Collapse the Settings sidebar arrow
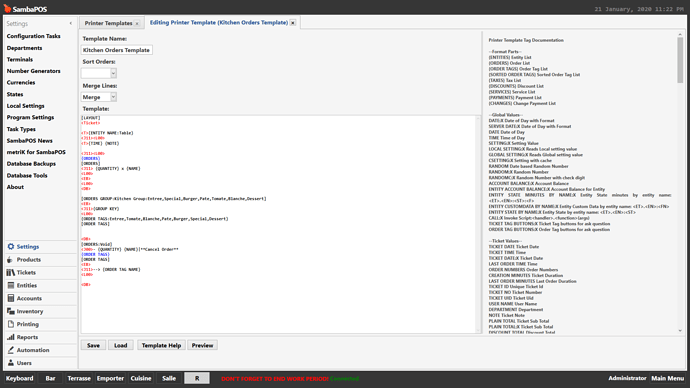Viewport: 690px width, 388px height. [x=71, y=23]
